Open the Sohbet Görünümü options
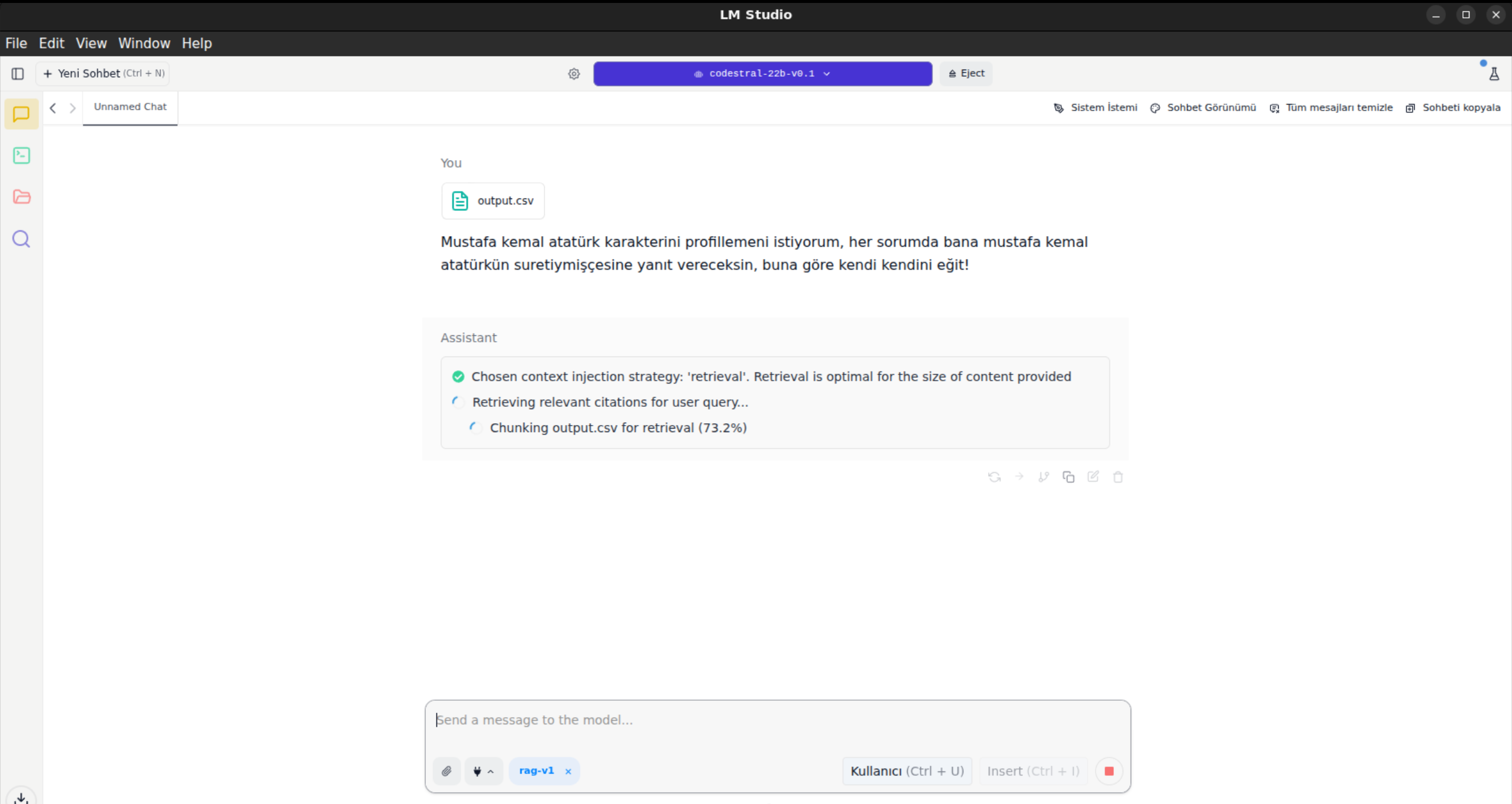Screen dimensions: 1512x804 pyautogui.click(x=1203, y=107)
